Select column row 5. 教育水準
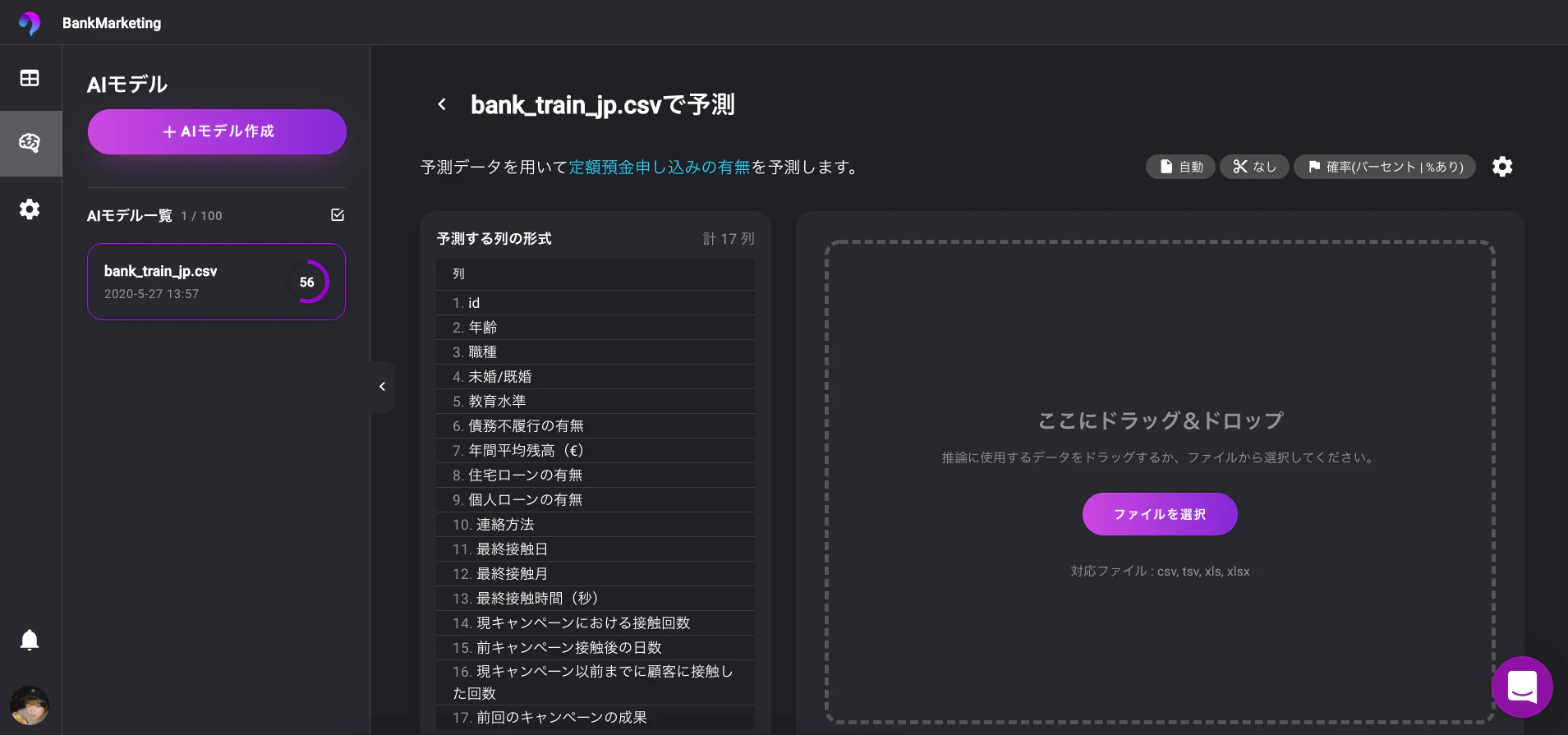The width and height of the screenshot is (1568, 735). click(x=595, y=402)
